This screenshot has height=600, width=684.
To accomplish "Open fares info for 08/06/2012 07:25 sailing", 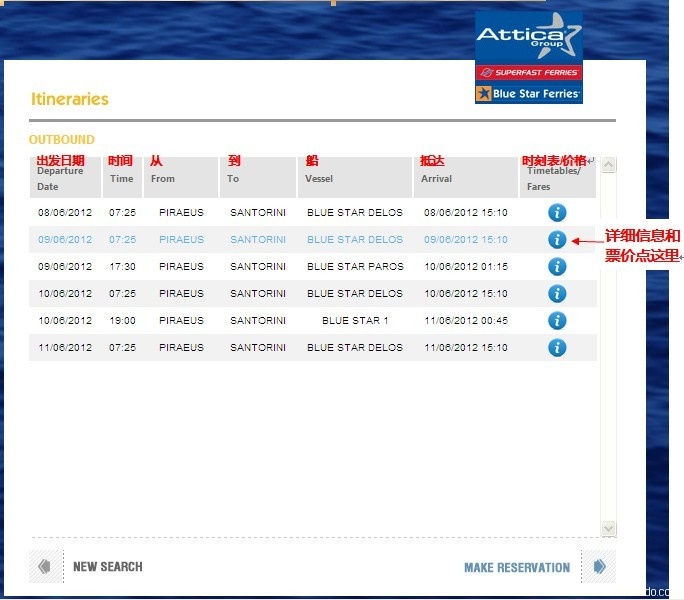I will (x=557, y=213).
